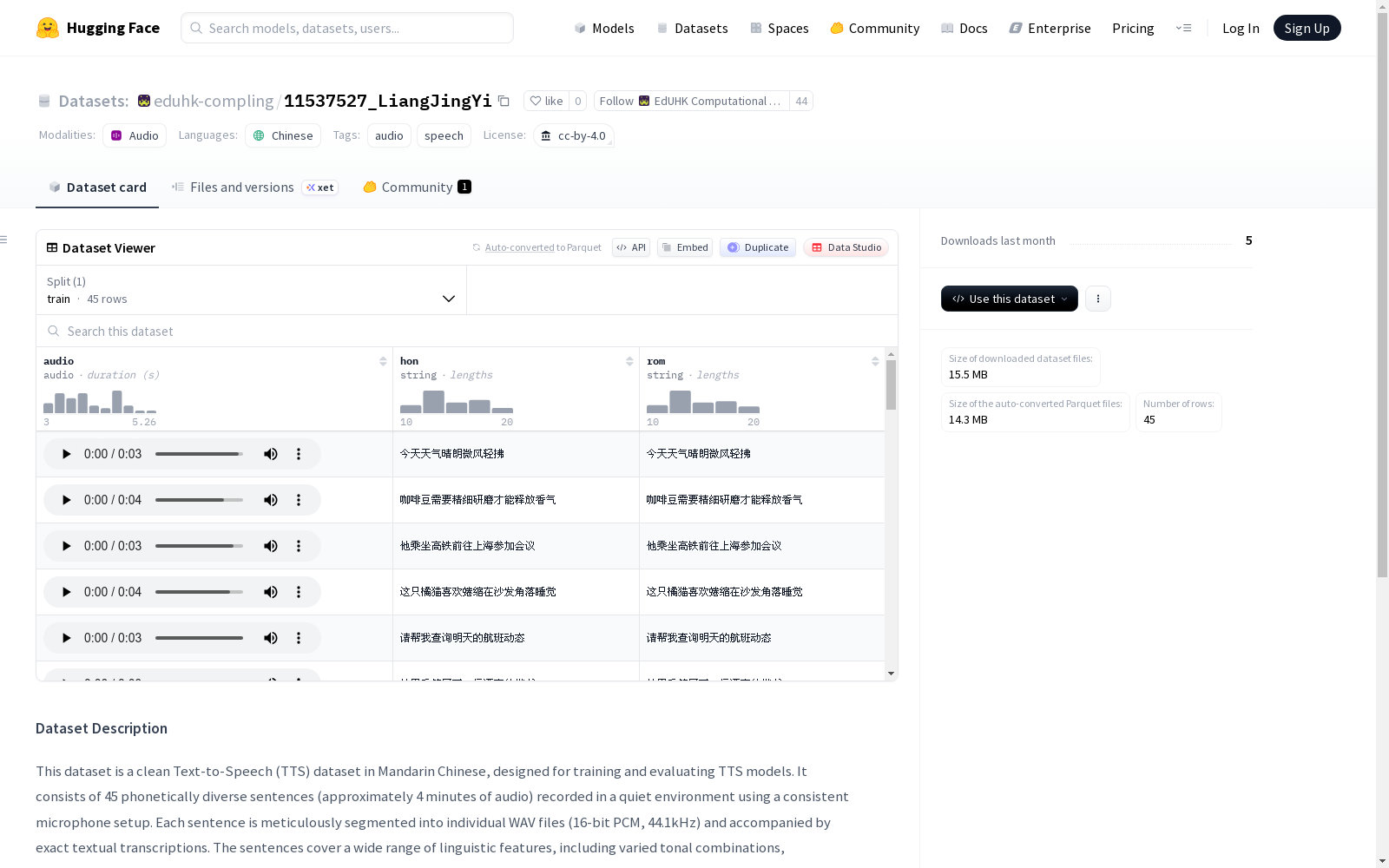Expand the Split train dropdown
Image resolution: width=1389 pixels, height=868 pixels.
[251, 290]
